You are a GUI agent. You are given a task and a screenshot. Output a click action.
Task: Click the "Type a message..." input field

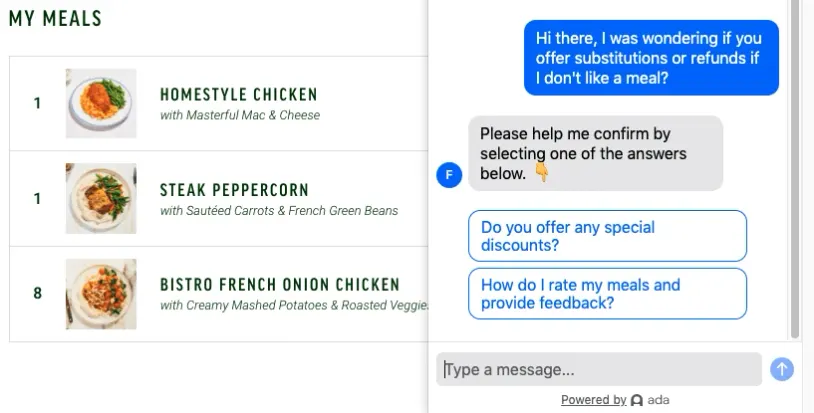tap(598, 369)
